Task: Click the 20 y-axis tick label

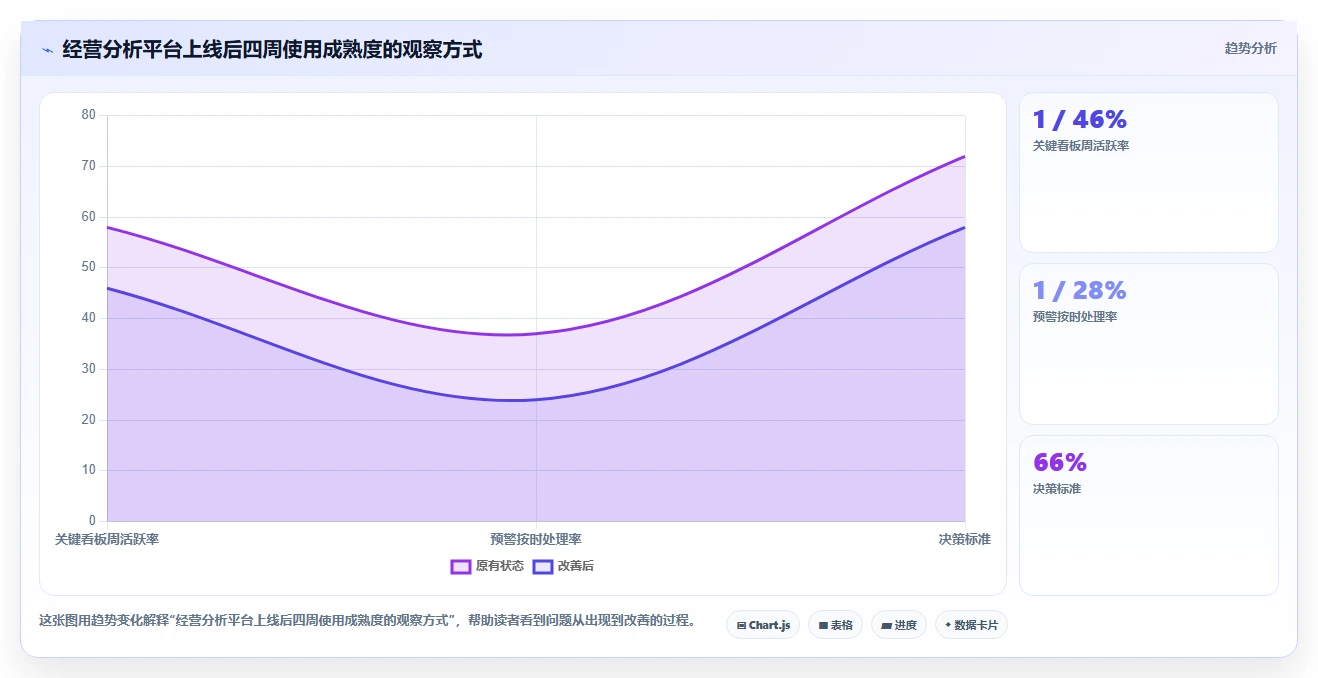Action: 89,420
